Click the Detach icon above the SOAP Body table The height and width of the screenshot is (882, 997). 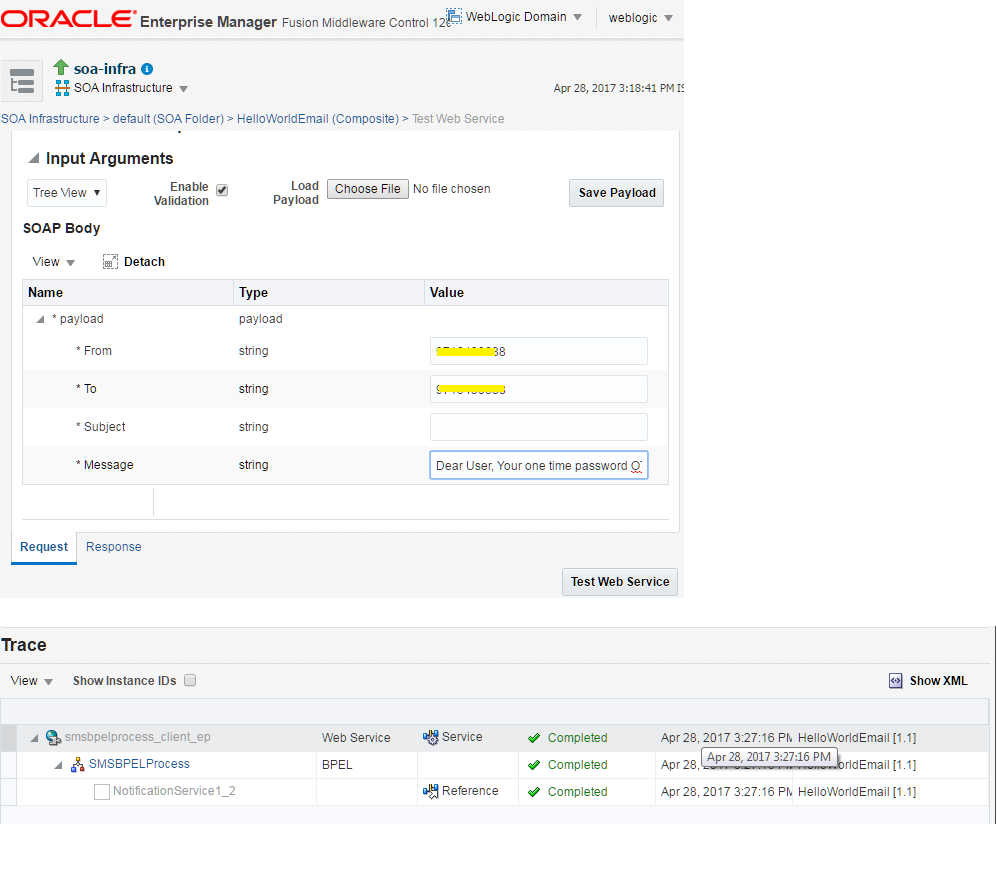point(110,261)
